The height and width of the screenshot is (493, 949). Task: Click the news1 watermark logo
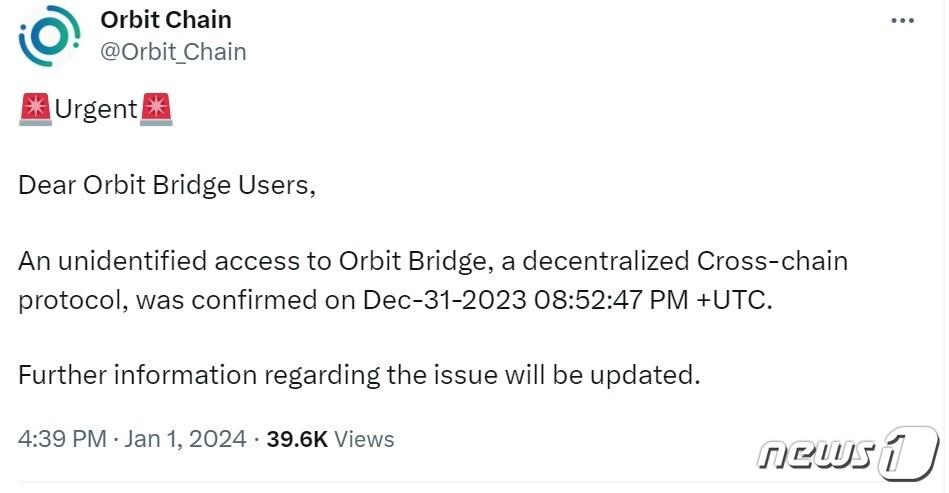click(846, 455)
